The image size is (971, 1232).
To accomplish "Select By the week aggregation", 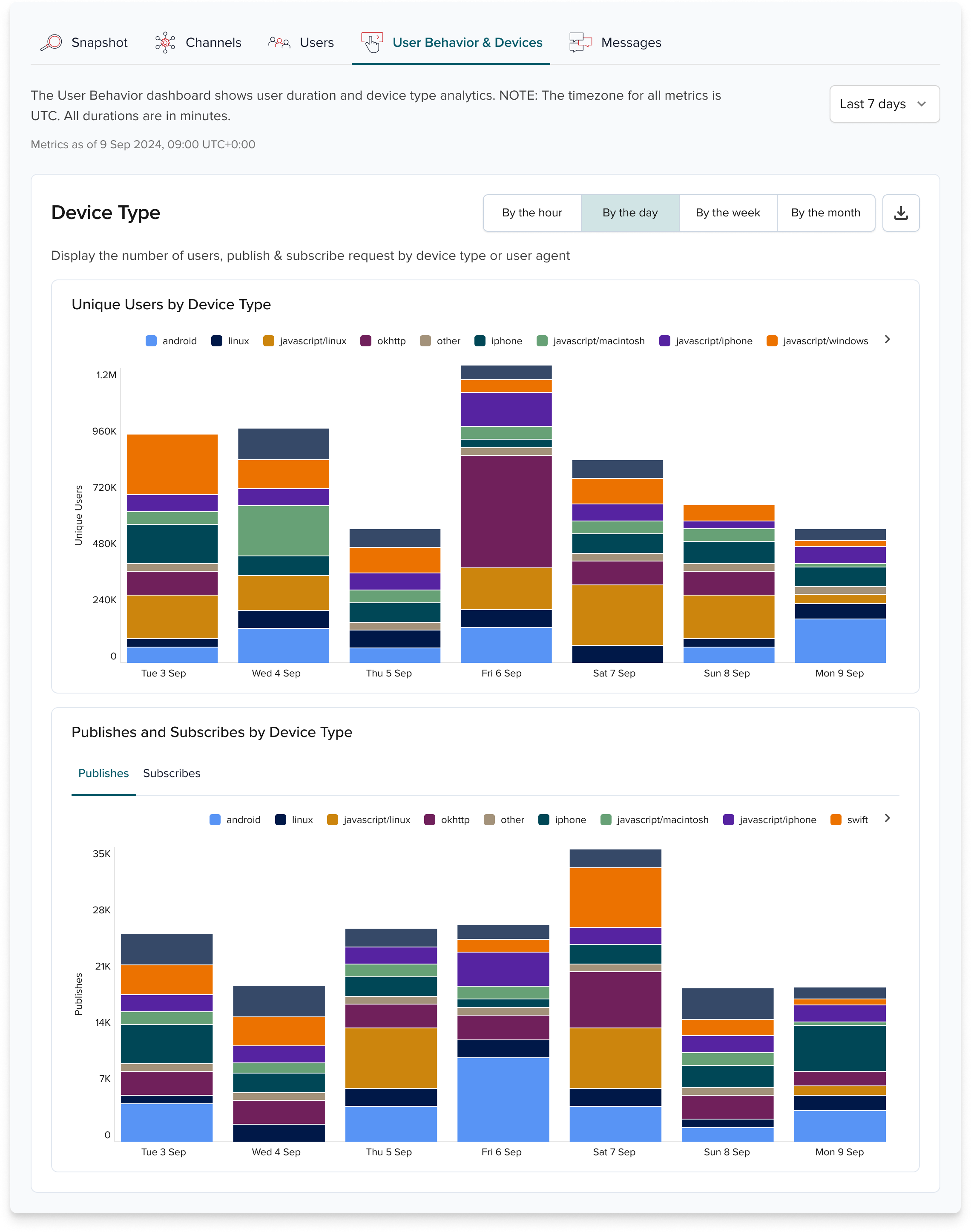I will tap(728, 213).
